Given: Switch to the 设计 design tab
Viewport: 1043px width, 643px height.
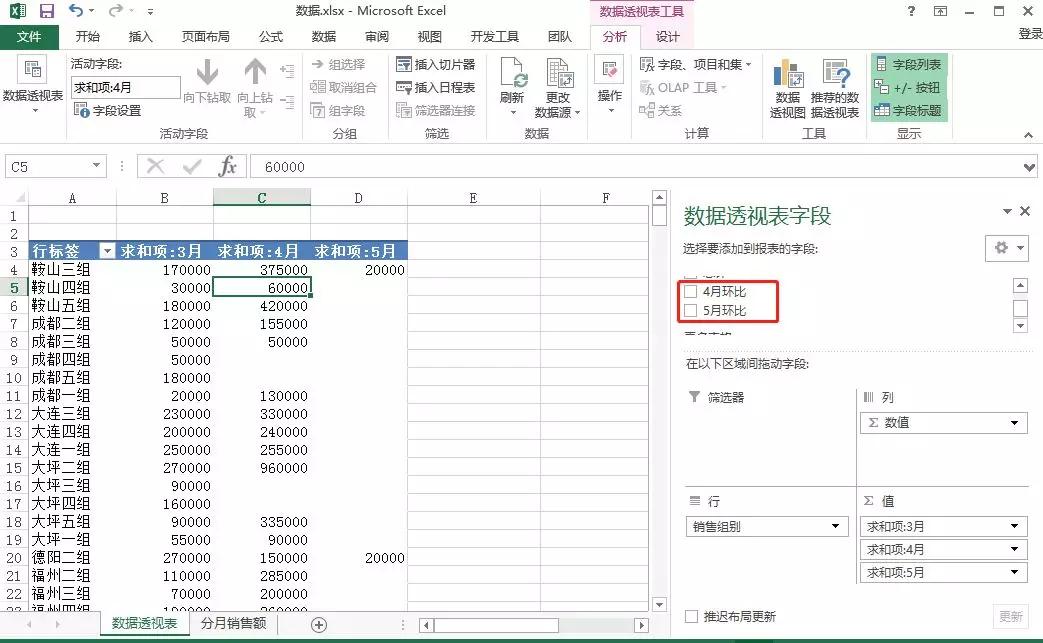Looking at the screenshot, I should pyautogui.click(x=668, y=37).
